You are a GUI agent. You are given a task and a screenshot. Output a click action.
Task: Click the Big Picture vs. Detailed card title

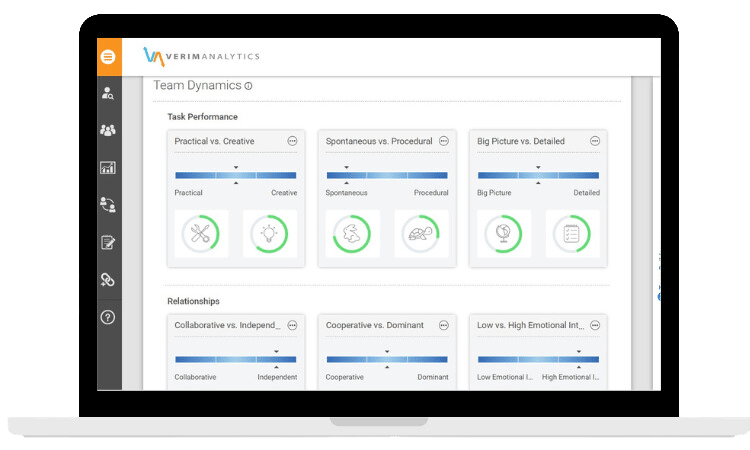(x=520, y=142)
